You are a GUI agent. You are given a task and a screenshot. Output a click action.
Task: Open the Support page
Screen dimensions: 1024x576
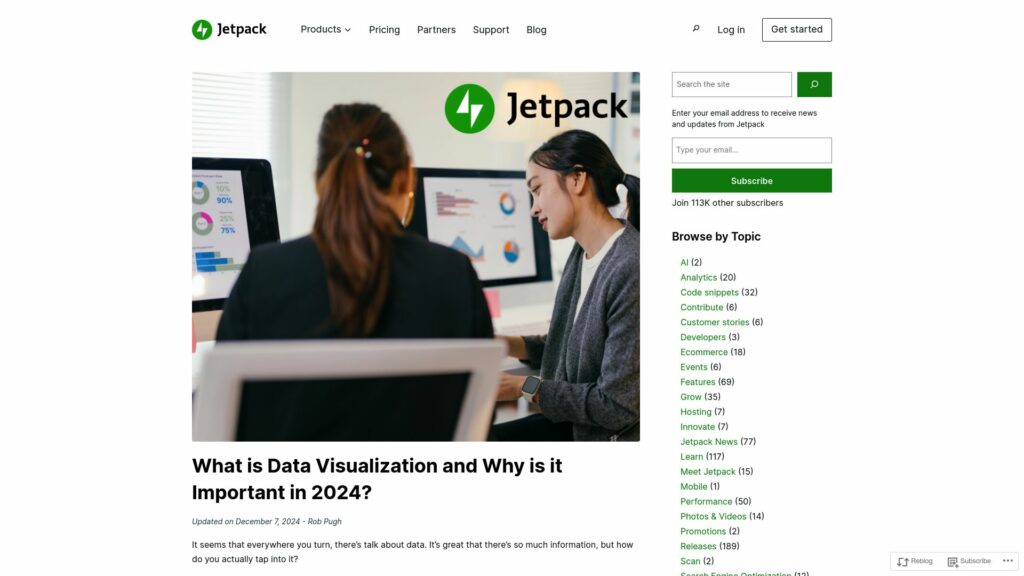pos(490,29)
